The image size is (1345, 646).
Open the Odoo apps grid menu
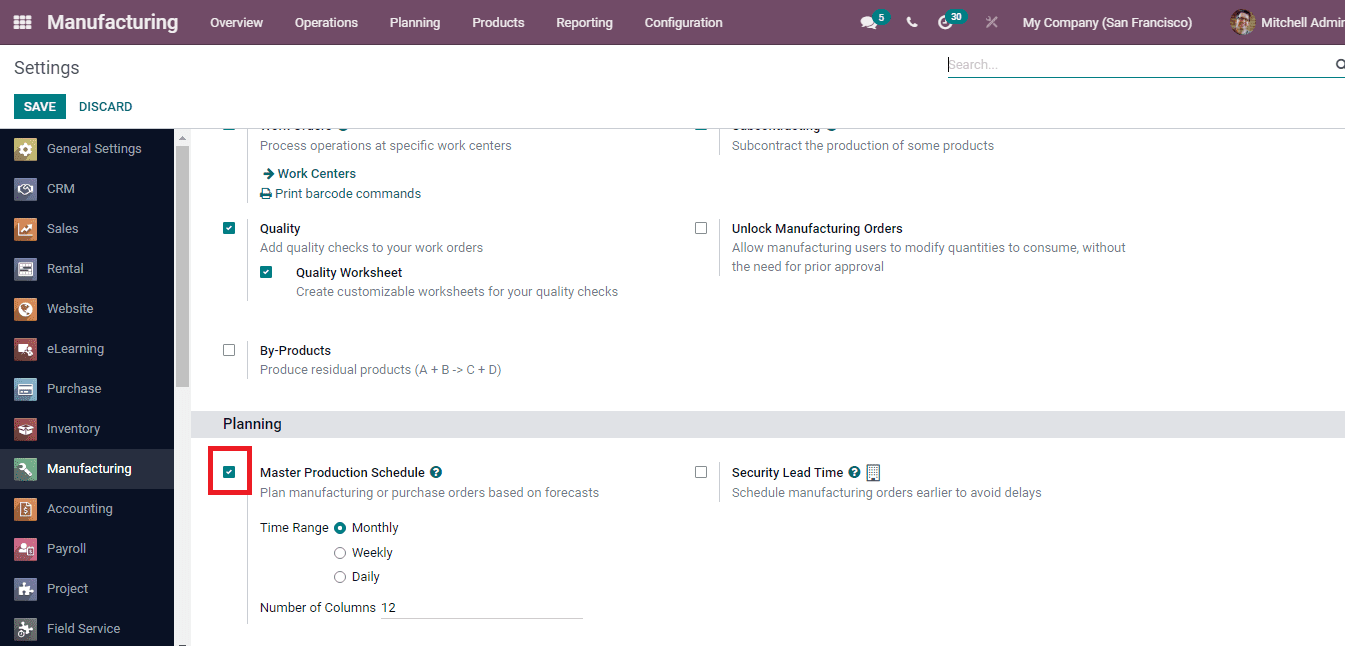22,22
